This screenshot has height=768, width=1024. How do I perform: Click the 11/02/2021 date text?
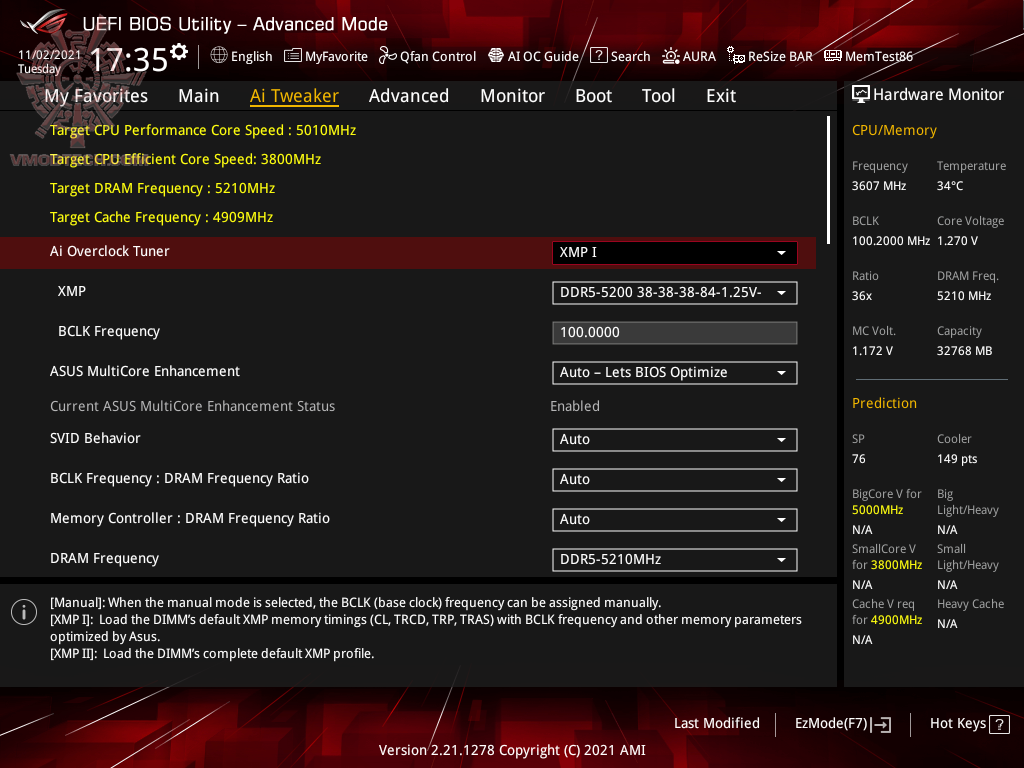coord(50,55)
